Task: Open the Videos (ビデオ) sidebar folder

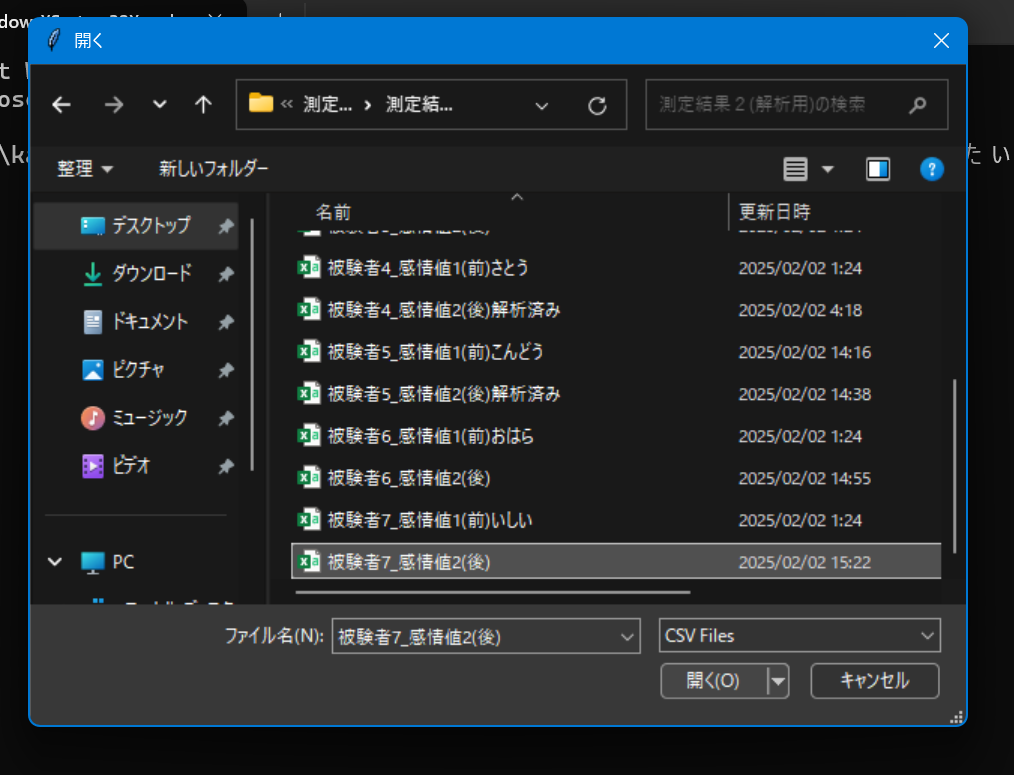Action: (132, 466)
